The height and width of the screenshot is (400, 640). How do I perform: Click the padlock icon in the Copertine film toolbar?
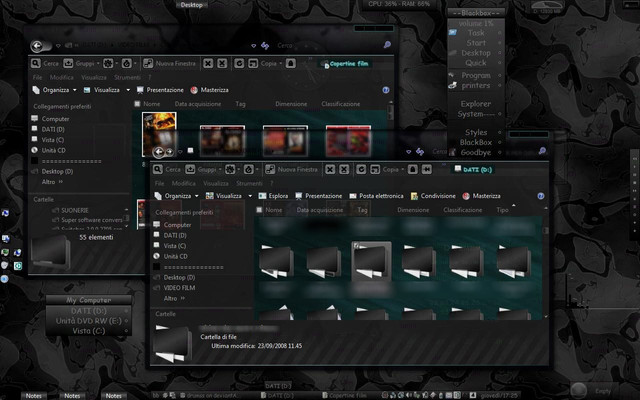pyautogui.click(x=291, y=63)
